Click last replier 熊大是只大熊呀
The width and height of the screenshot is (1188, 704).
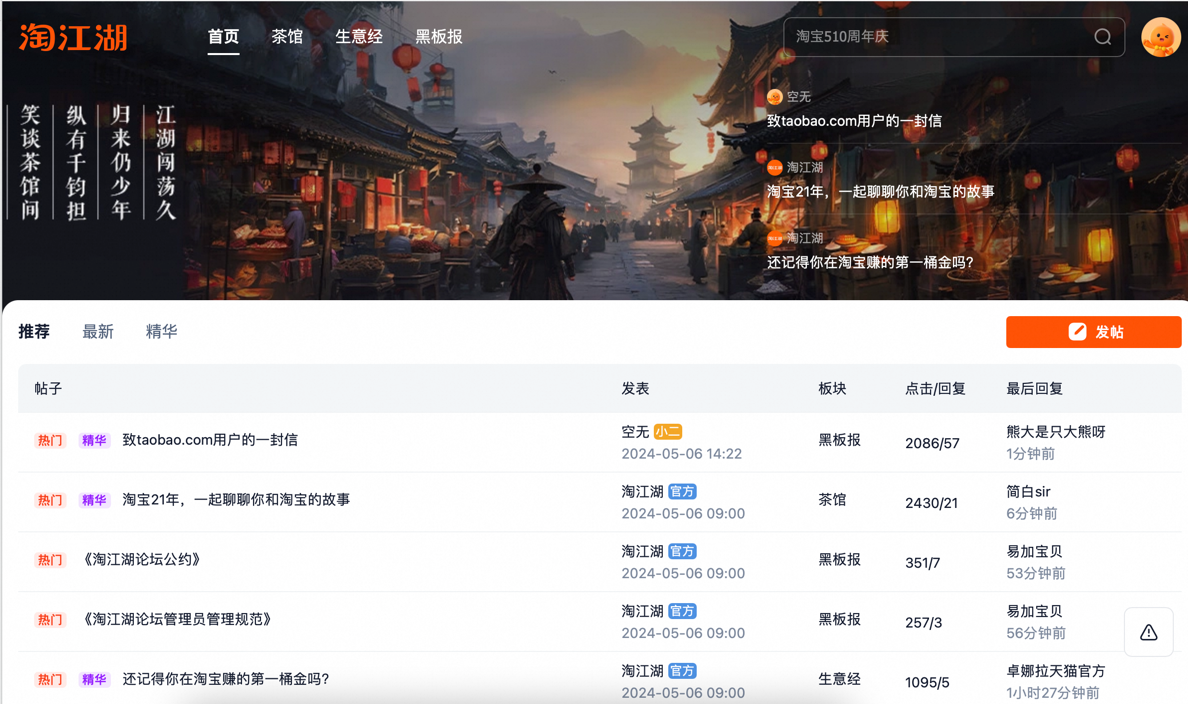click(x=1055, y=432)
